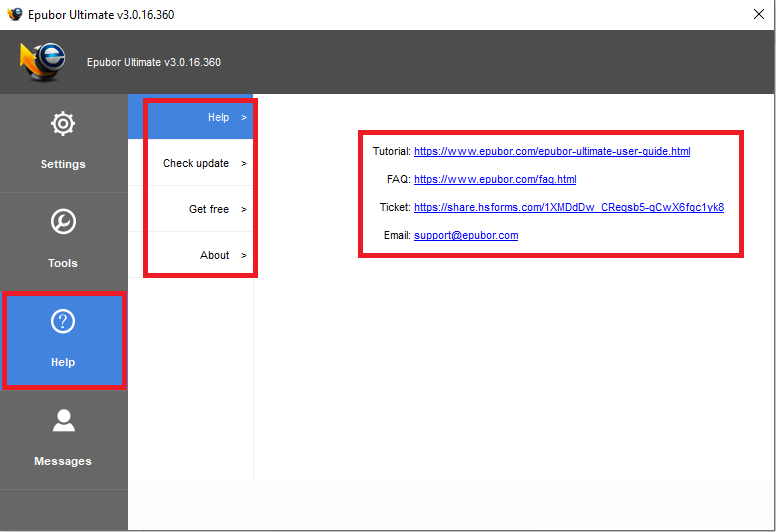Open the About submenu item
This screenshot has height=532, width=776.
point(191,255)
